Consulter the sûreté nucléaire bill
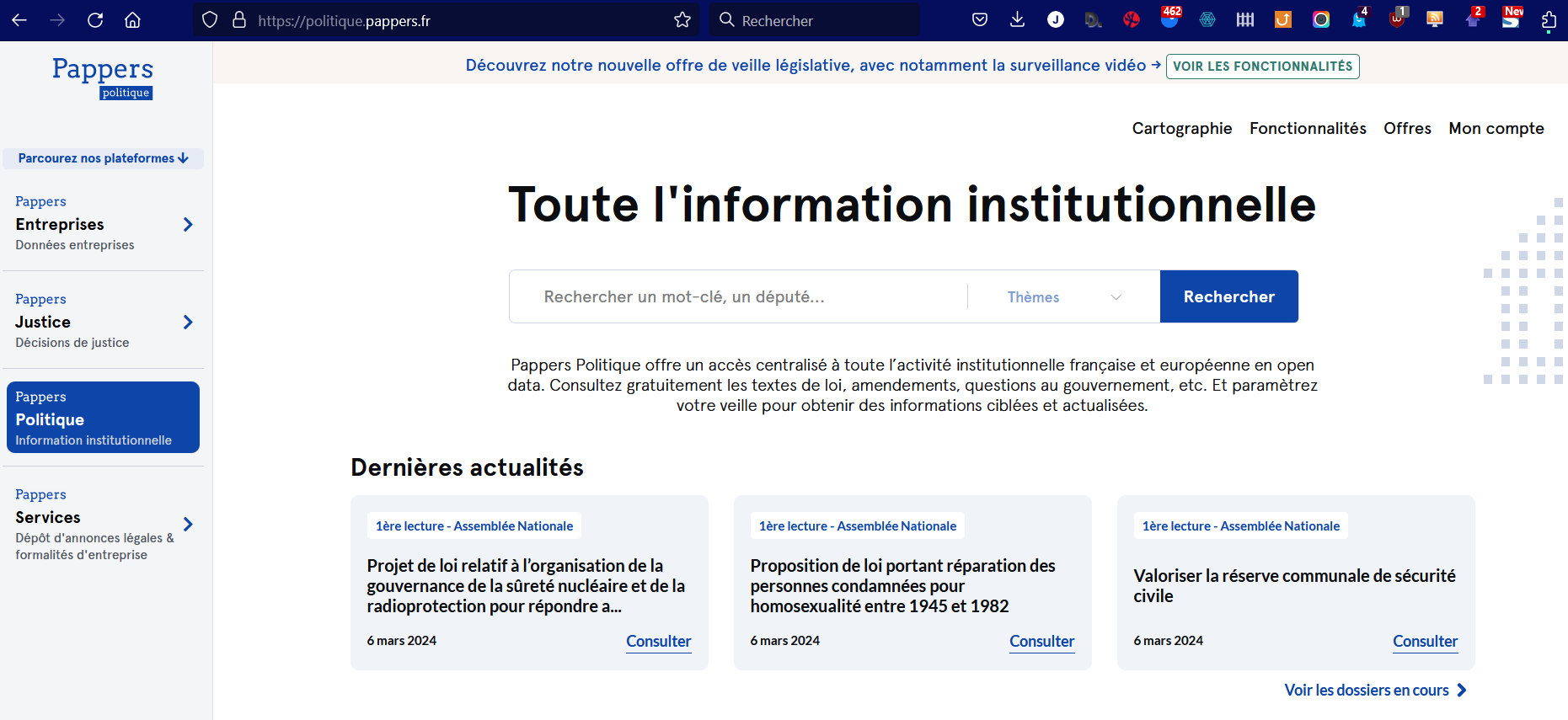Screen dimensions: 1568x720 658,641
